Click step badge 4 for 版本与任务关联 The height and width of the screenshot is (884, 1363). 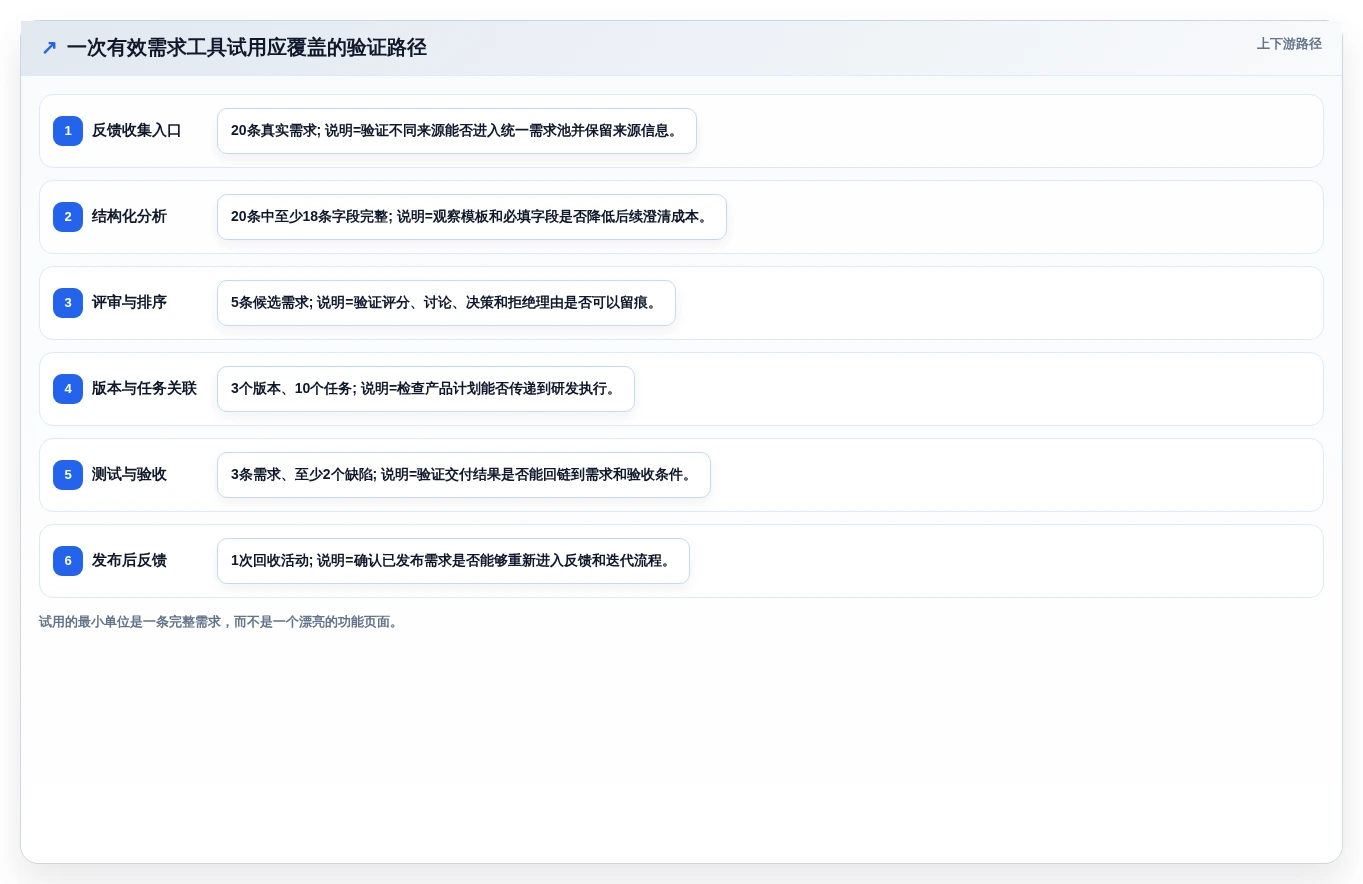(x=68, y=389)
